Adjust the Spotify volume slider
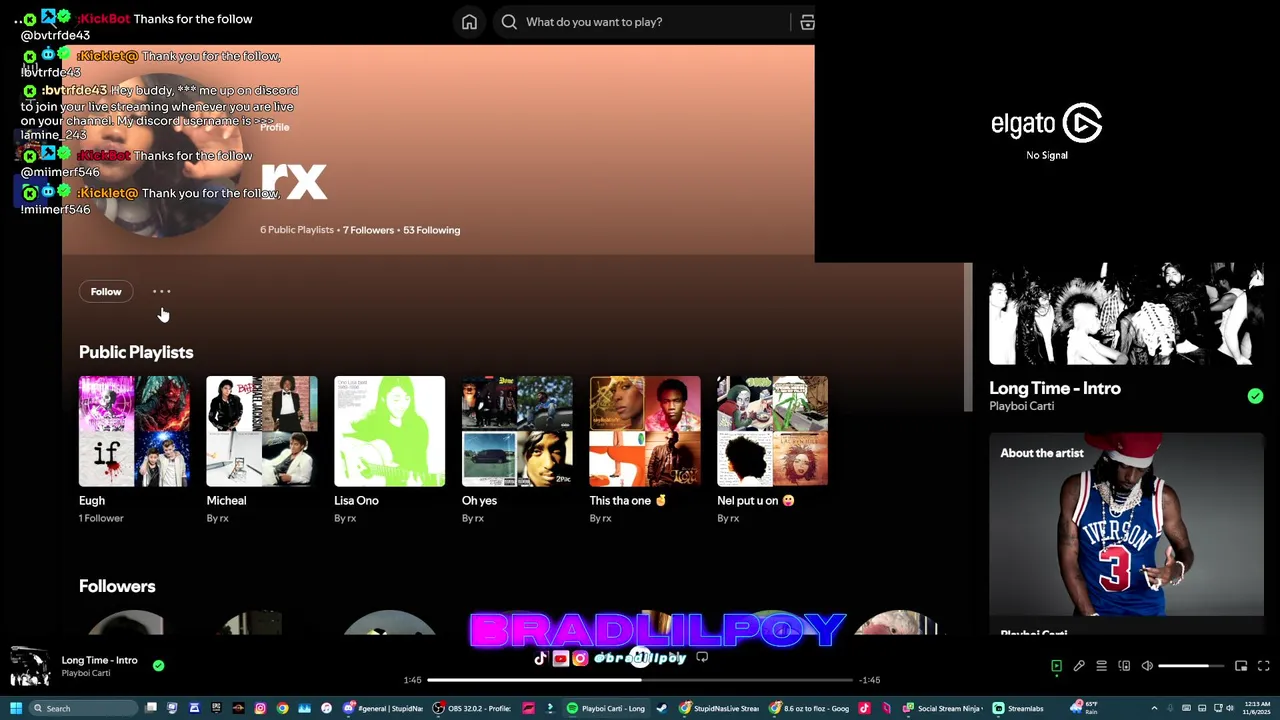Screen dimensions: 1280x720 tap(1190, 666)
